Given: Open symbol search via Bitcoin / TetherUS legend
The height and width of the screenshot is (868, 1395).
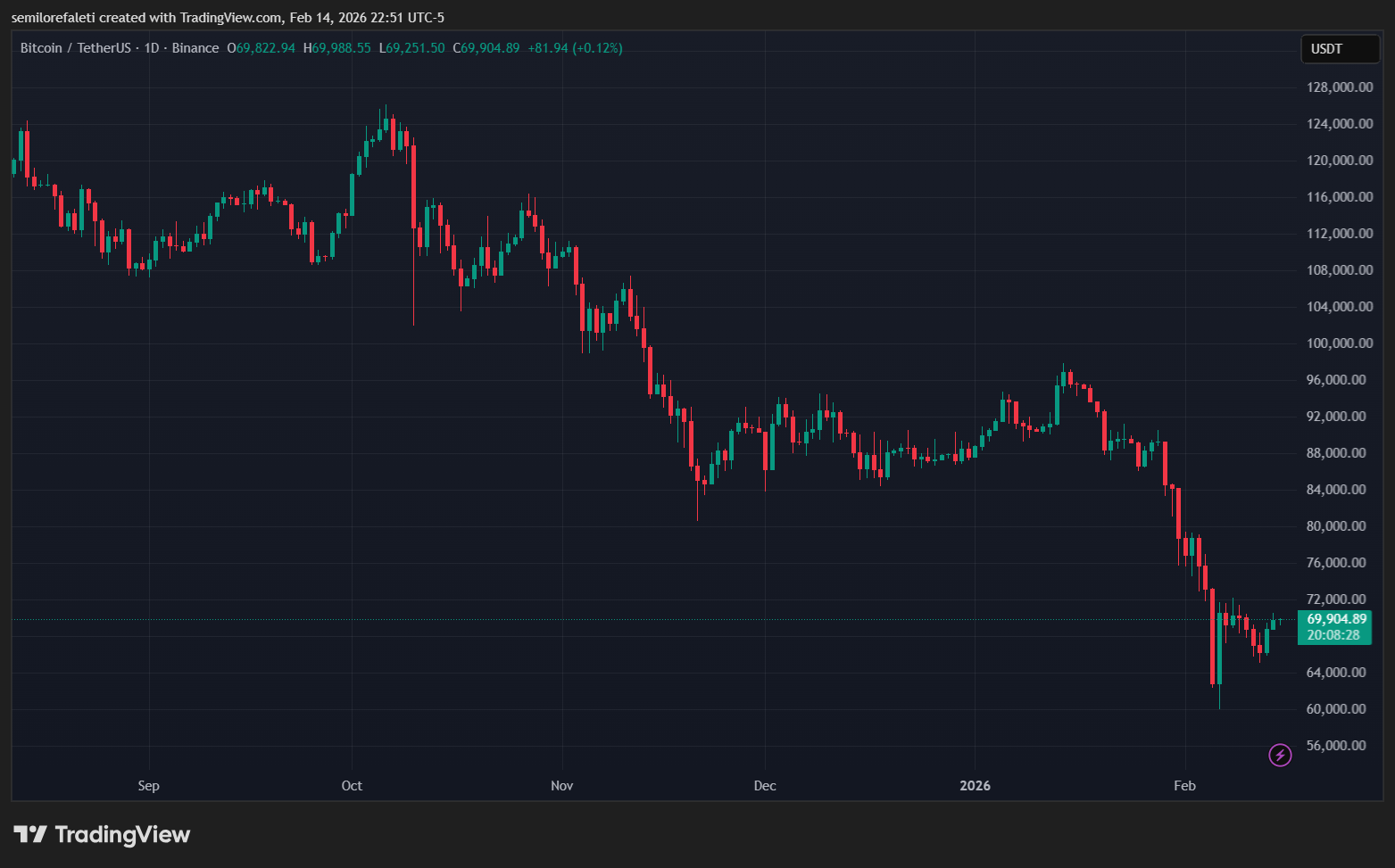Looking at the screenshot, I should coord(76,48).
